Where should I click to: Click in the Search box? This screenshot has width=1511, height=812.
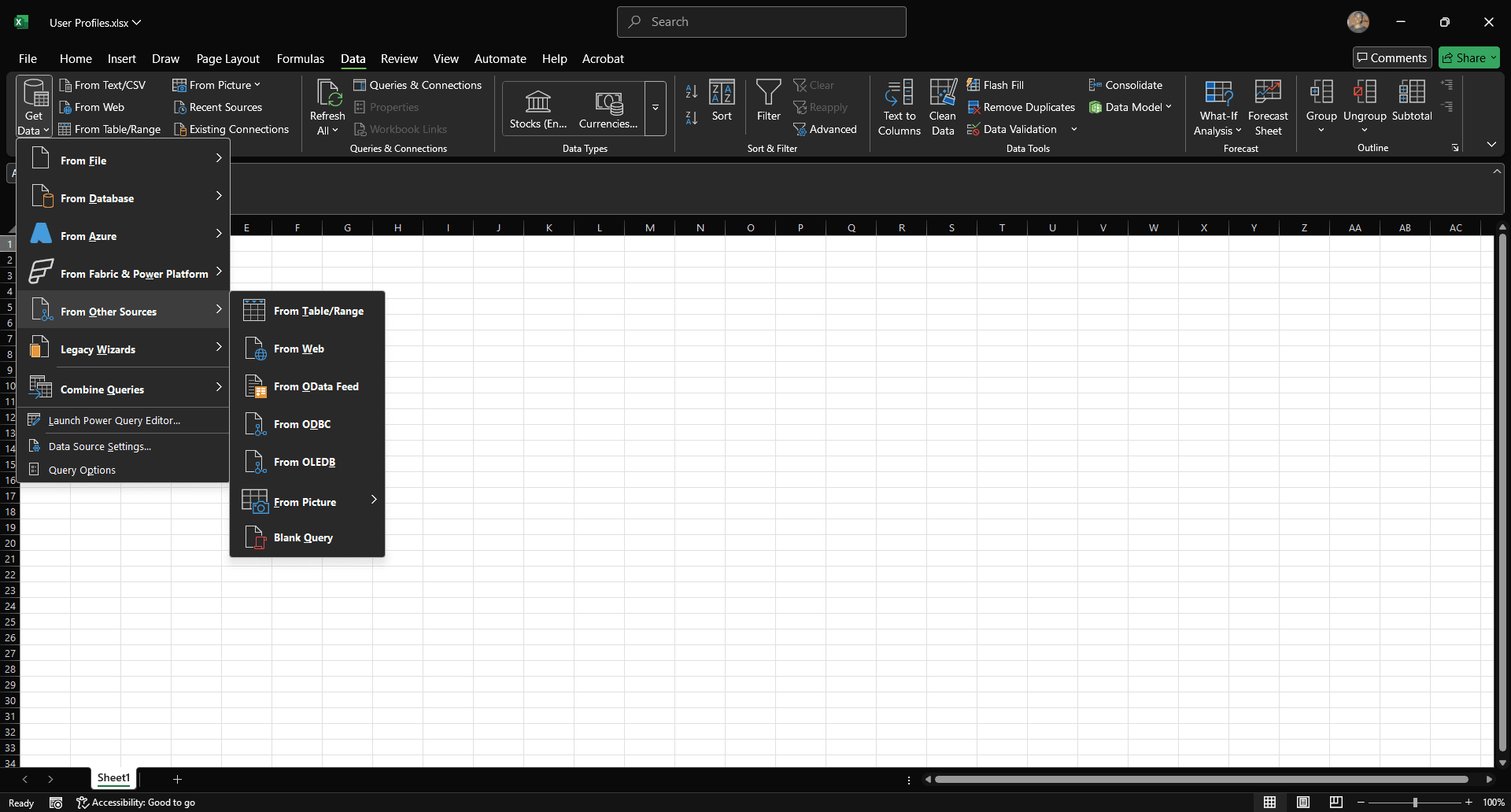coord(761,22)
